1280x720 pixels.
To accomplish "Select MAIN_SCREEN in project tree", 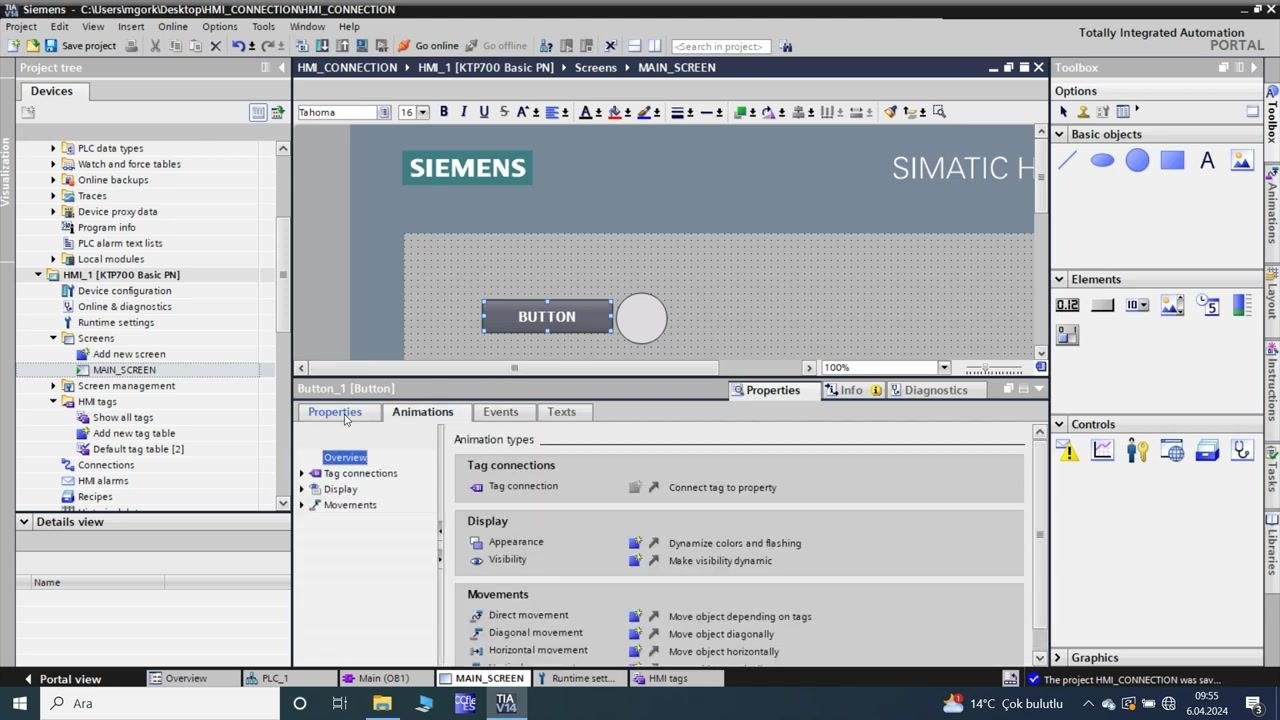I will click(x=124, y=370).
